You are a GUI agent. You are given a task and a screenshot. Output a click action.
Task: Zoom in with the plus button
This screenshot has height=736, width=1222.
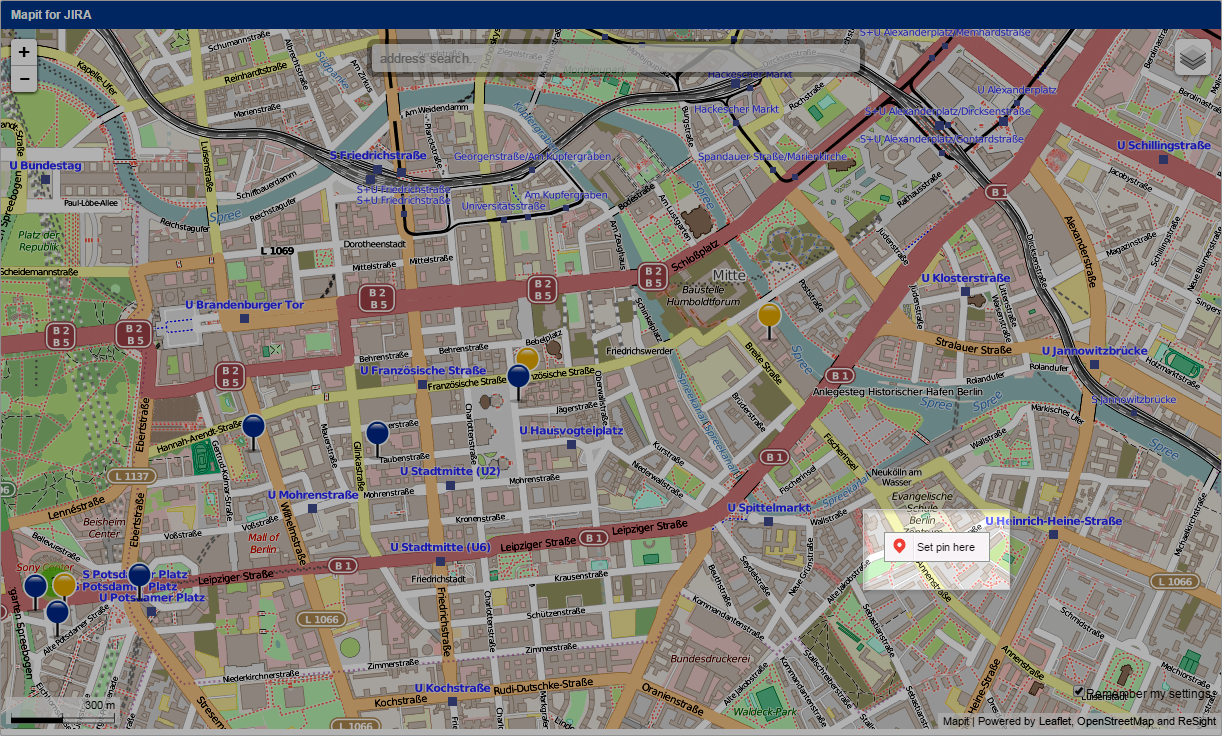point(24,52)
